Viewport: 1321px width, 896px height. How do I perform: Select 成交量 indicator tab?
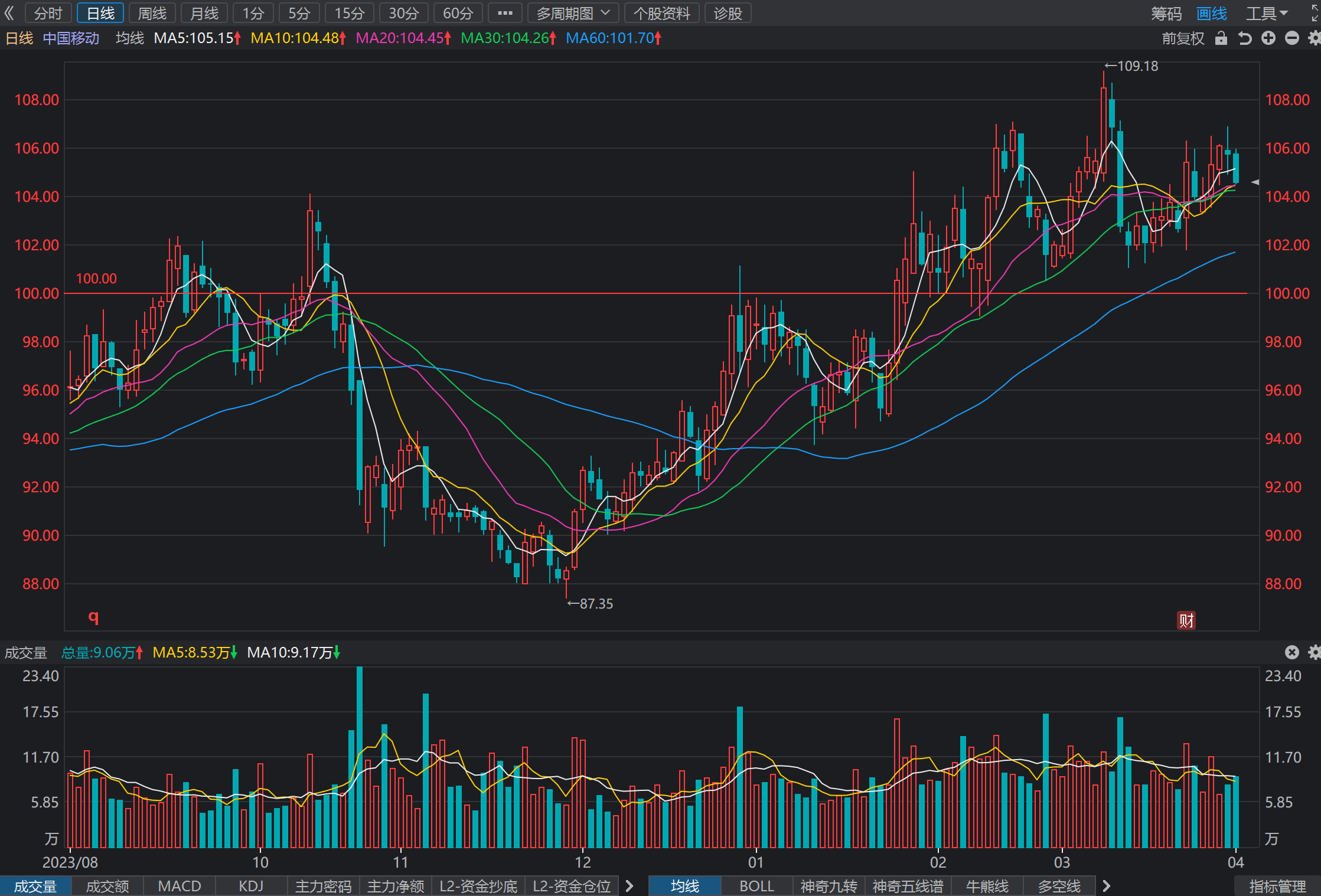(x=35, y=886)
